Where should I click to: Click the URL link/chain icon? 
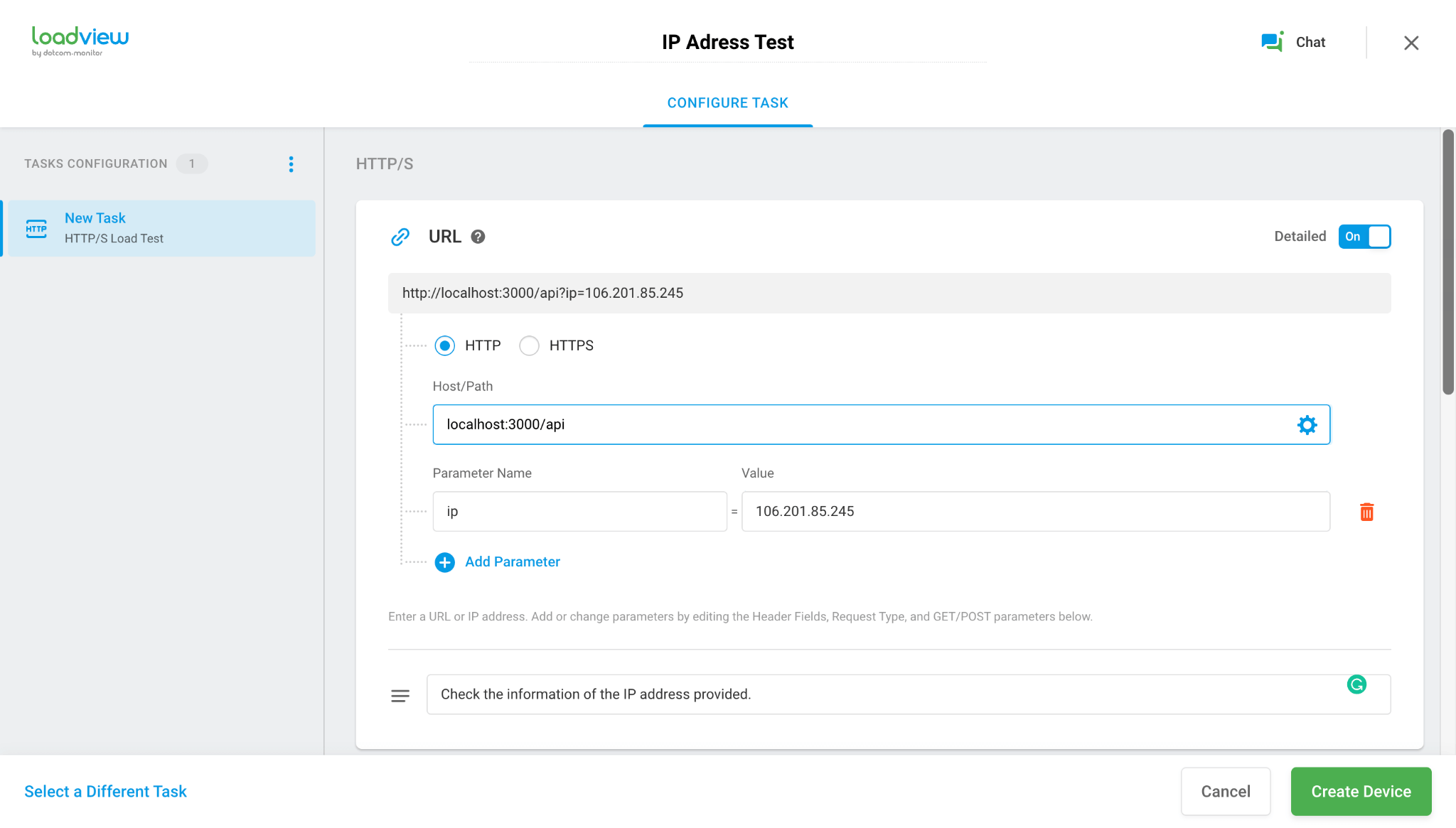[400, 237]
